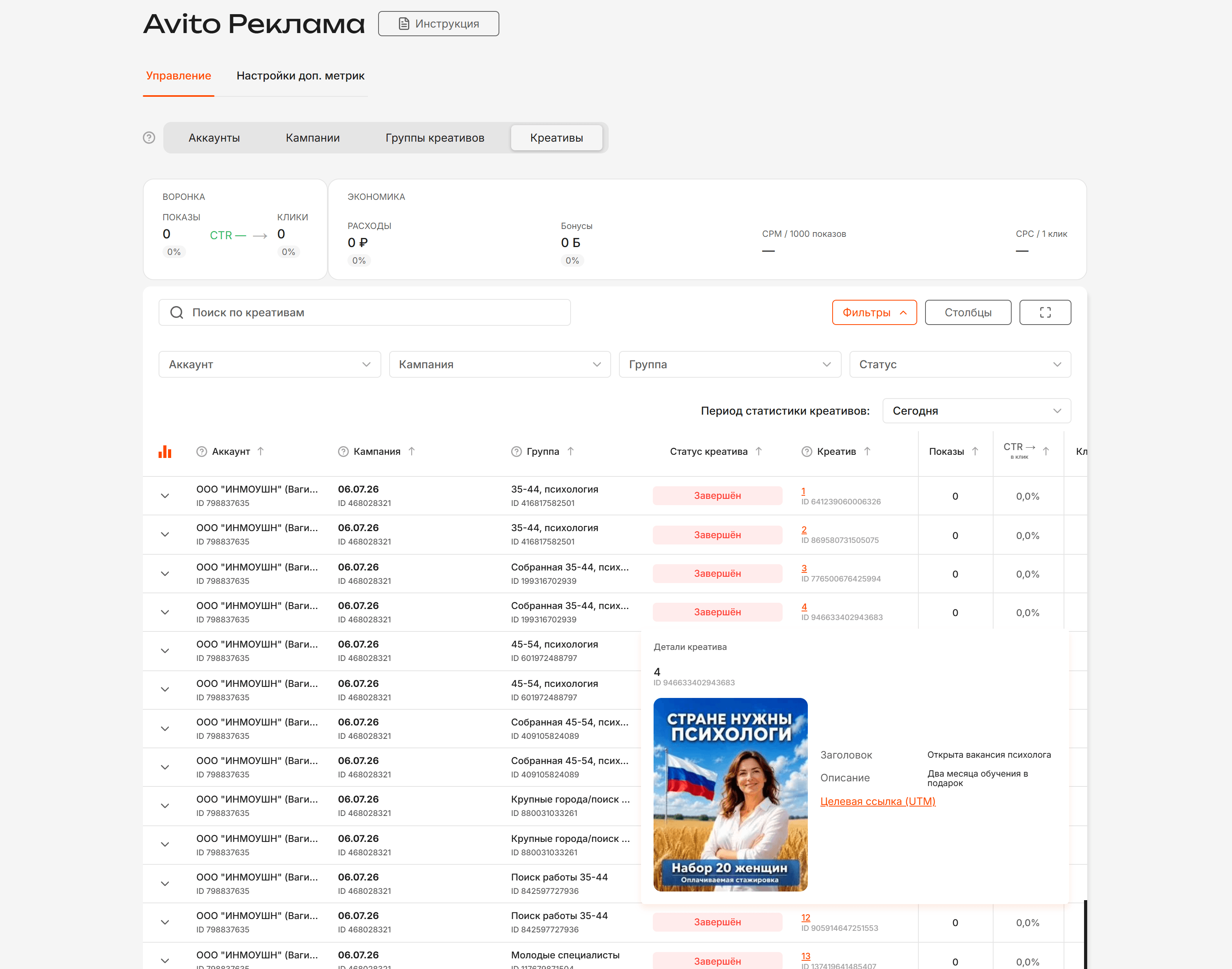Image resolution: width=1232 pixels, height=969 pixels.
Task: Open the Инструкция document button
Action: (439, 24)
